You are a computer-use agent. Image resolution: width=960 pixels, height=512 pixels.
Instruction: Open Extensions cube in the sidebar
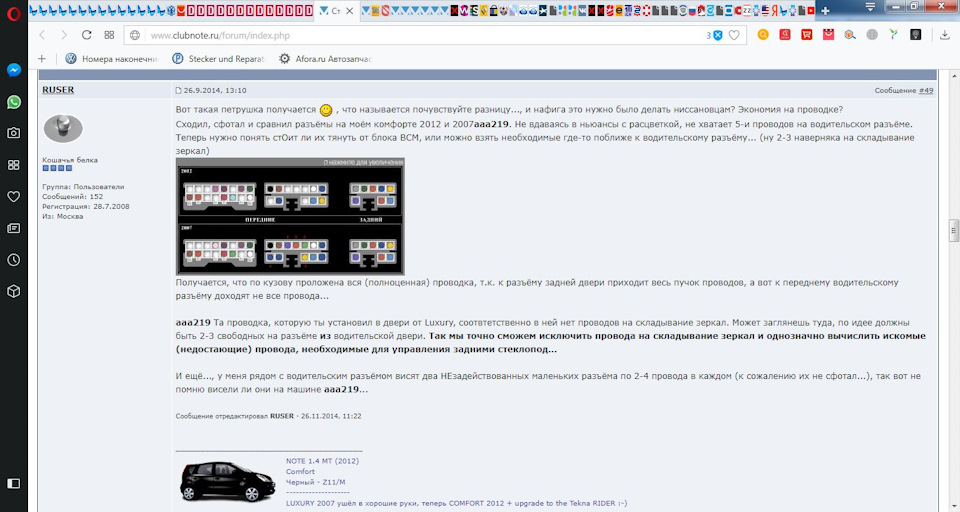click(13, 292)
